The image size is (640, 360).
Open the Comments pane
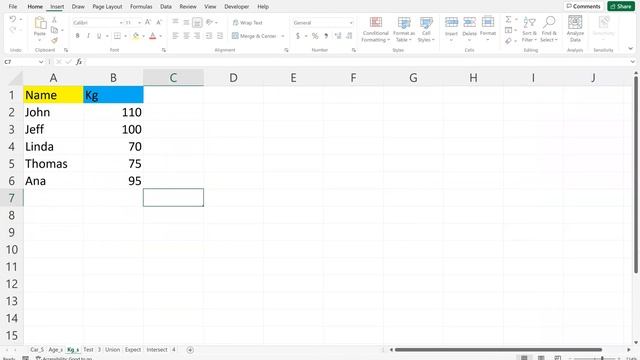tap(583, 7)
